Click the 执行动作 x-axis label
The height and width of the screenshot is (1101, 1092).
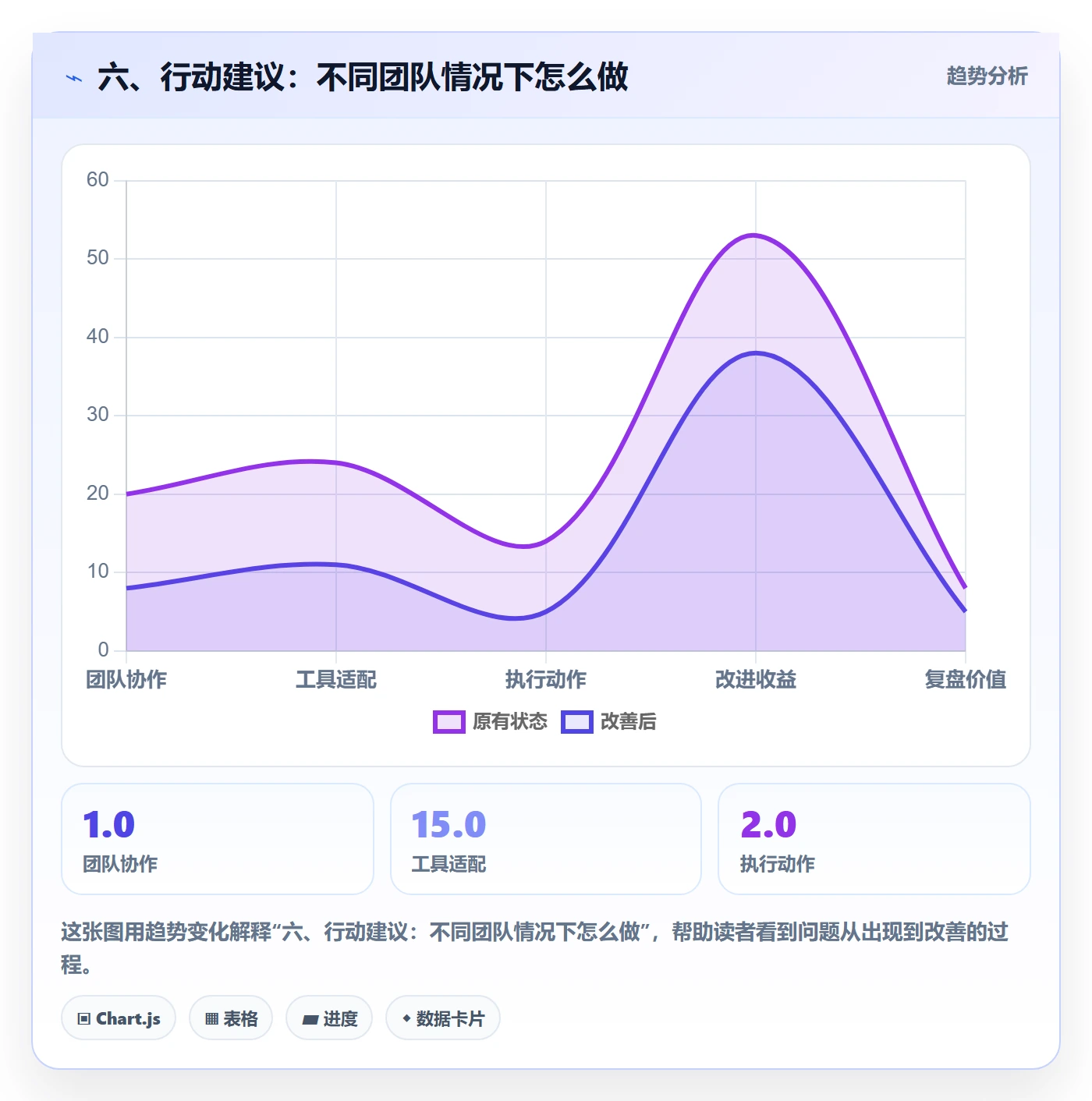(x=546, y=680)
